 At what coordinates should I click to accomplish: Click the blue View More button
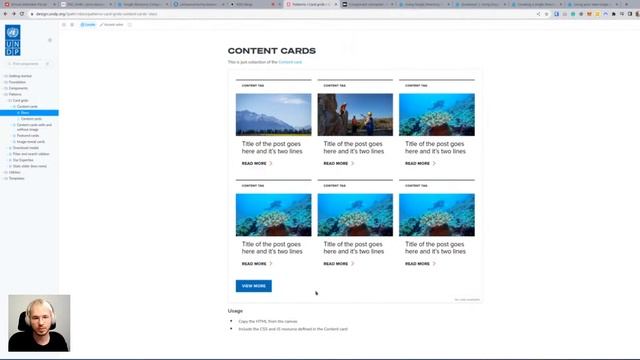tap(253, 286)
